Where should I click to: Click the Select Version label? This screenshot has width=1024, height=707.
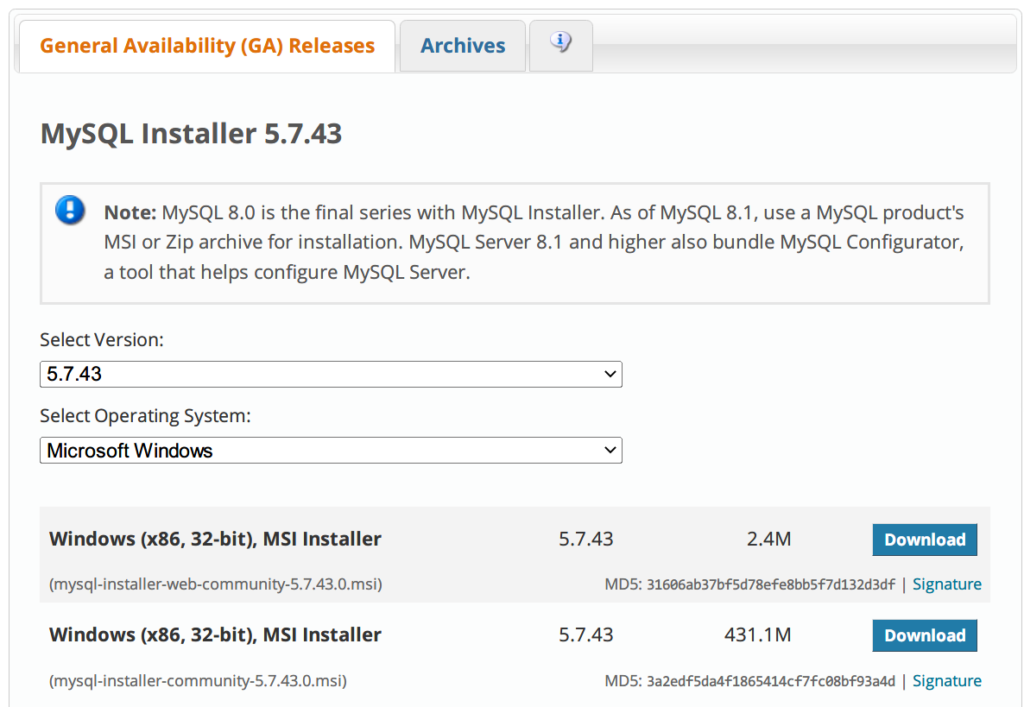click(102, 339)
